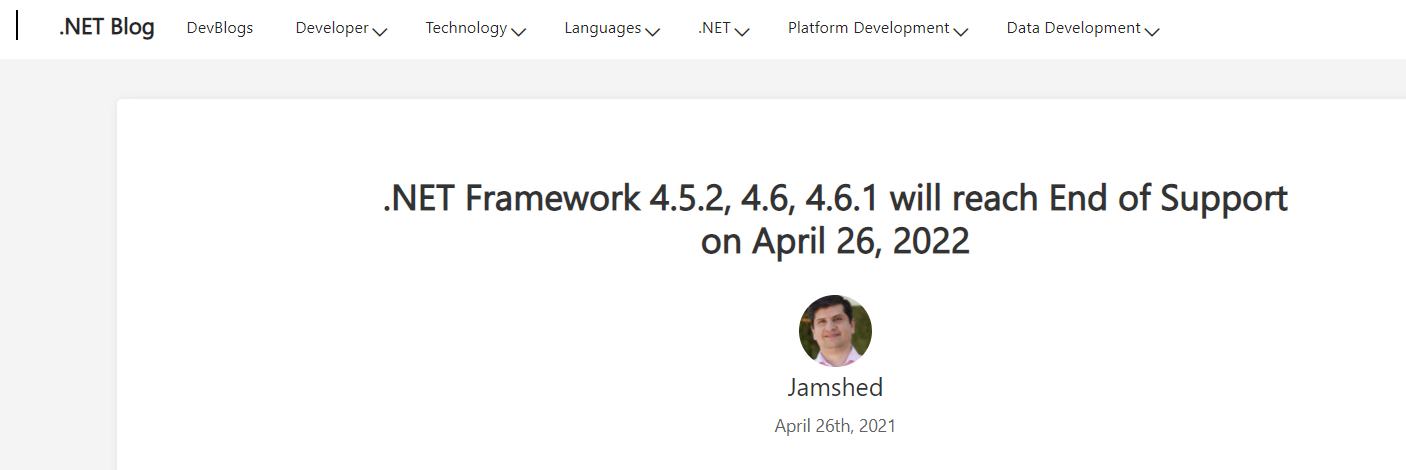Click the Data Development chevron icon
This screenshot has width=1406, height=470.
tap(1151, 31)
